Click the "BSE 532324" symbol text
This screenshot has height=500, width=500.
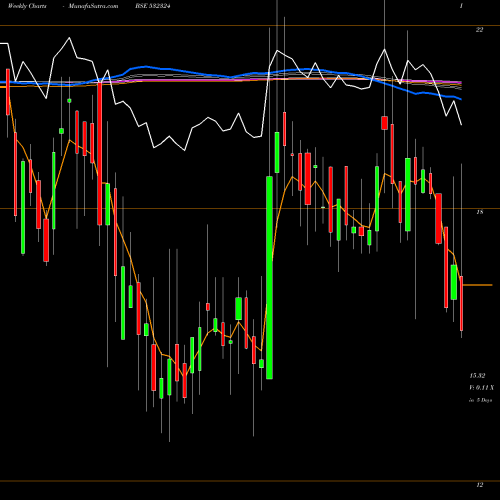pos(153,6)
